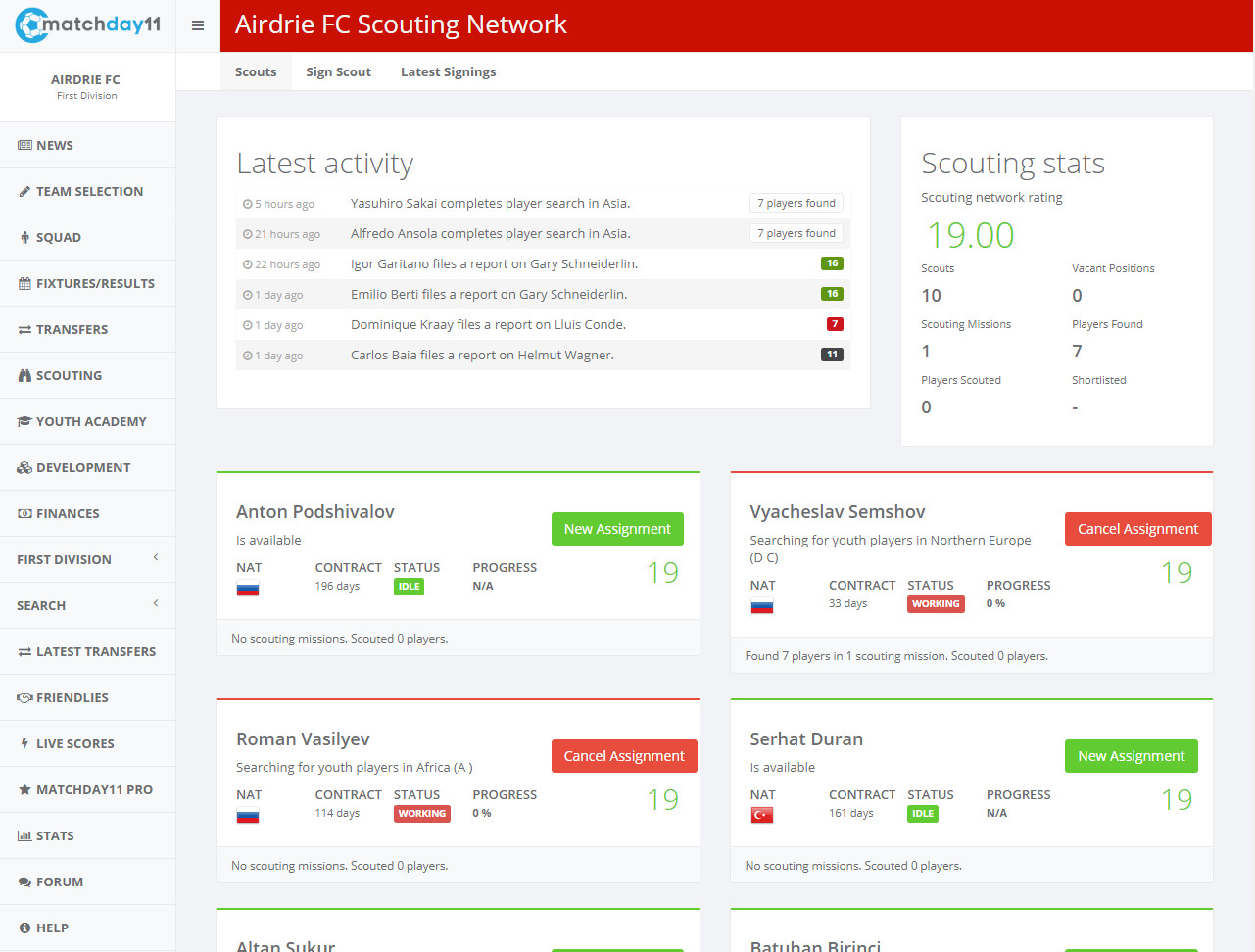Click Vyacheslav Semshov's Russian flag

click(762, 606)
